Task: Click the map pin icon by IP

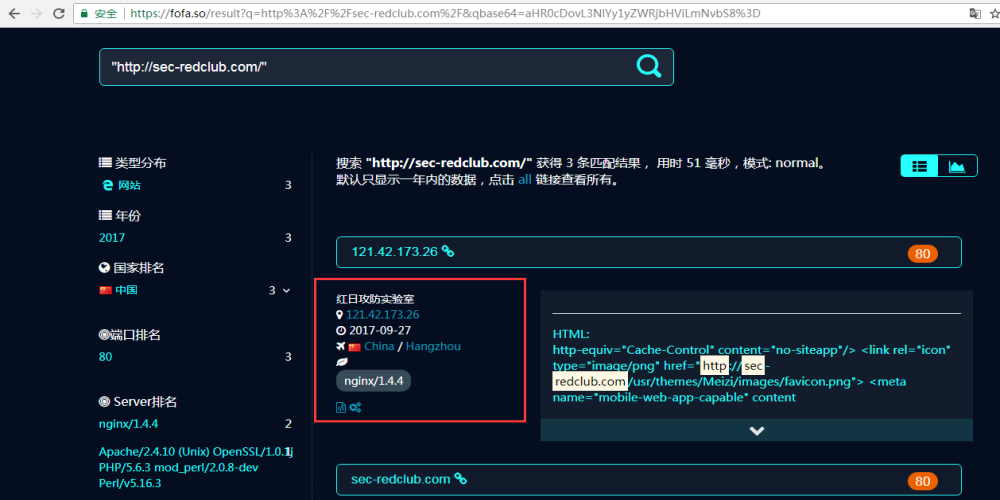Action: 339,314
